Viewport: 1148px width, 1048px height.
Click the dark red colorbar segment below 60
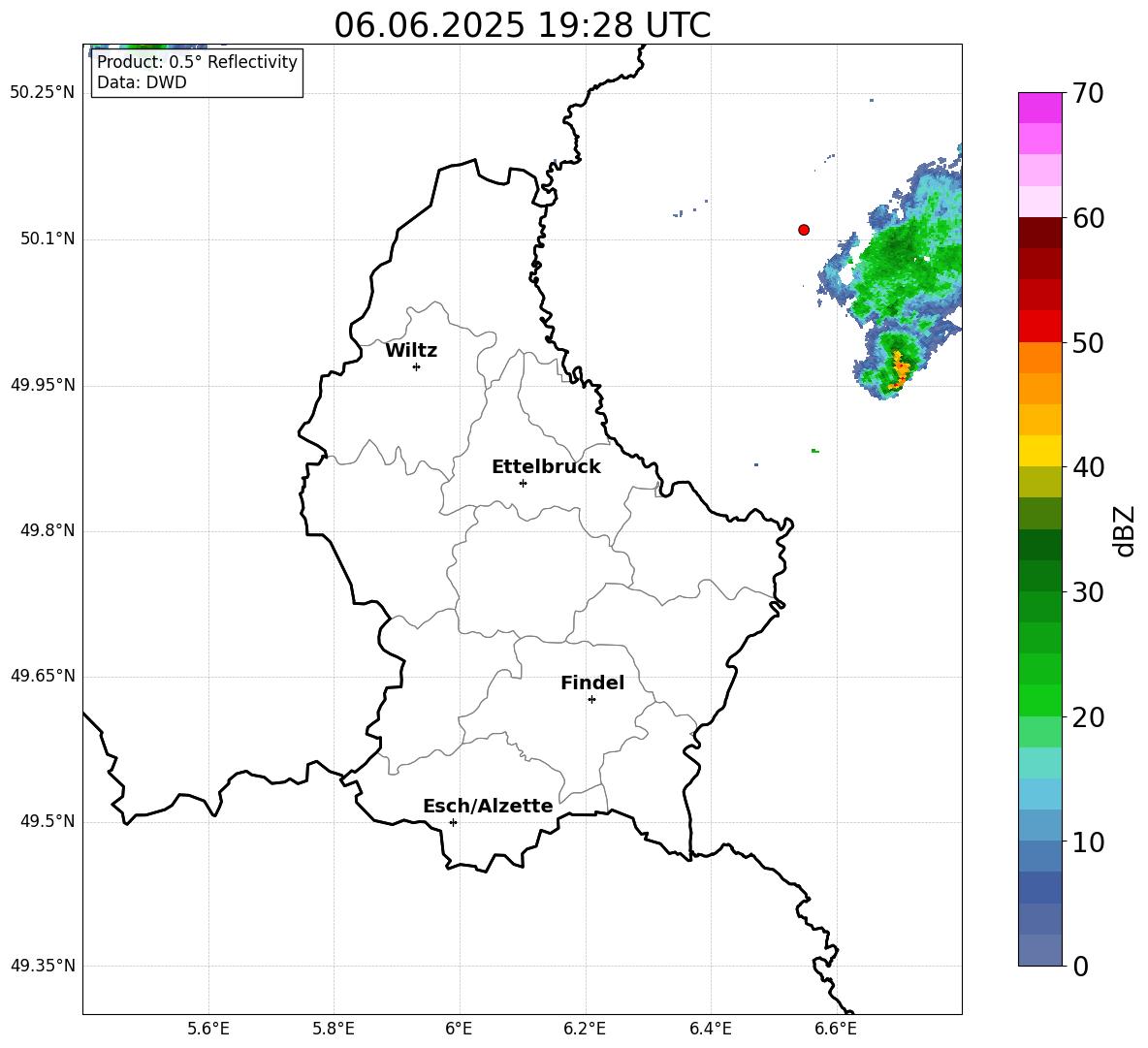(x=1039, y=232)
